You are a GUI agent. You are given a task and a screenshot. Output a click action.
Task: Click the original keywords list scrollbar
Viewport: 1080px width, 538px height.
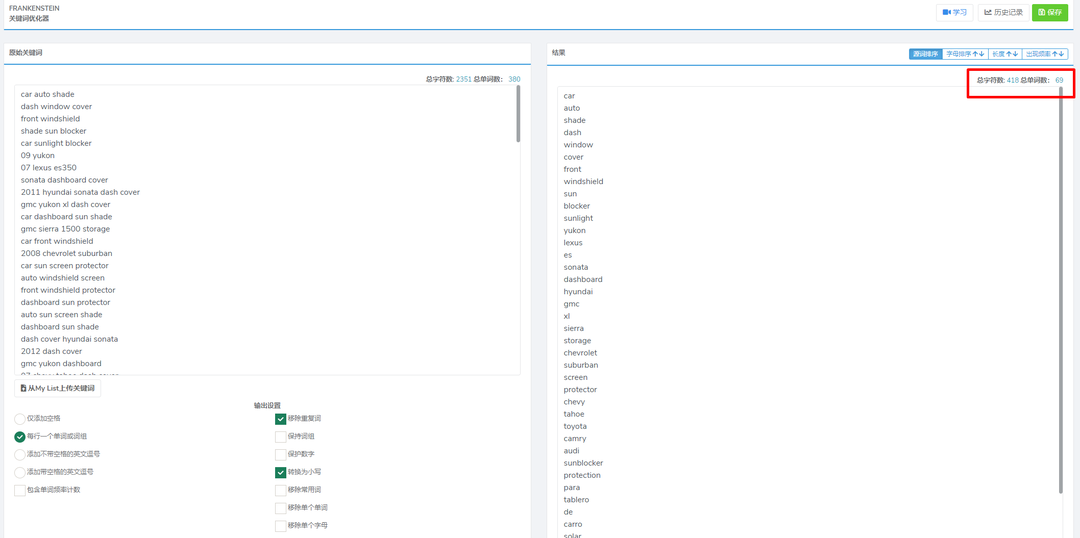(x=518, y=115)
